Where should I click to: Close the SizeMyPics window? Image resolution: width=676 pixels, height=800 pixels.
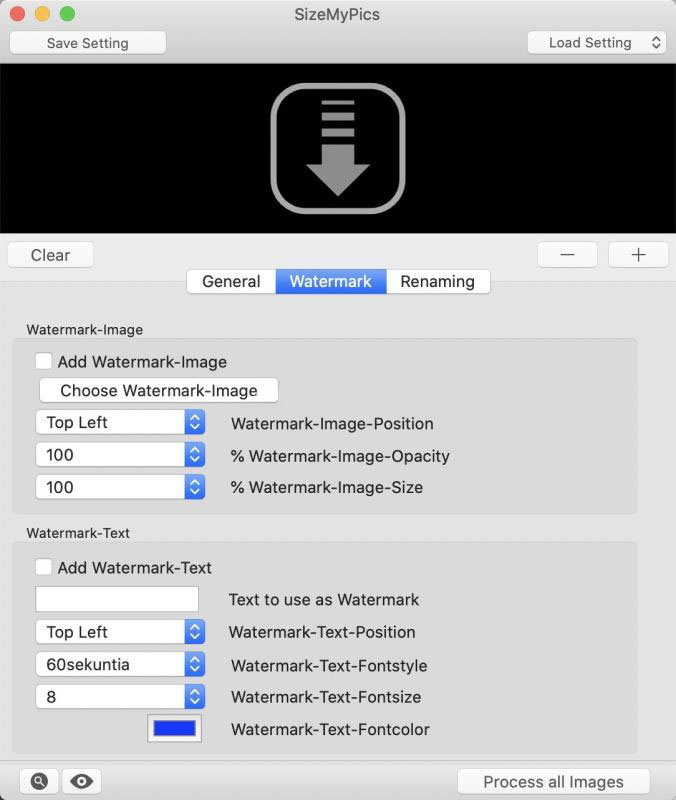coord(18,13)
